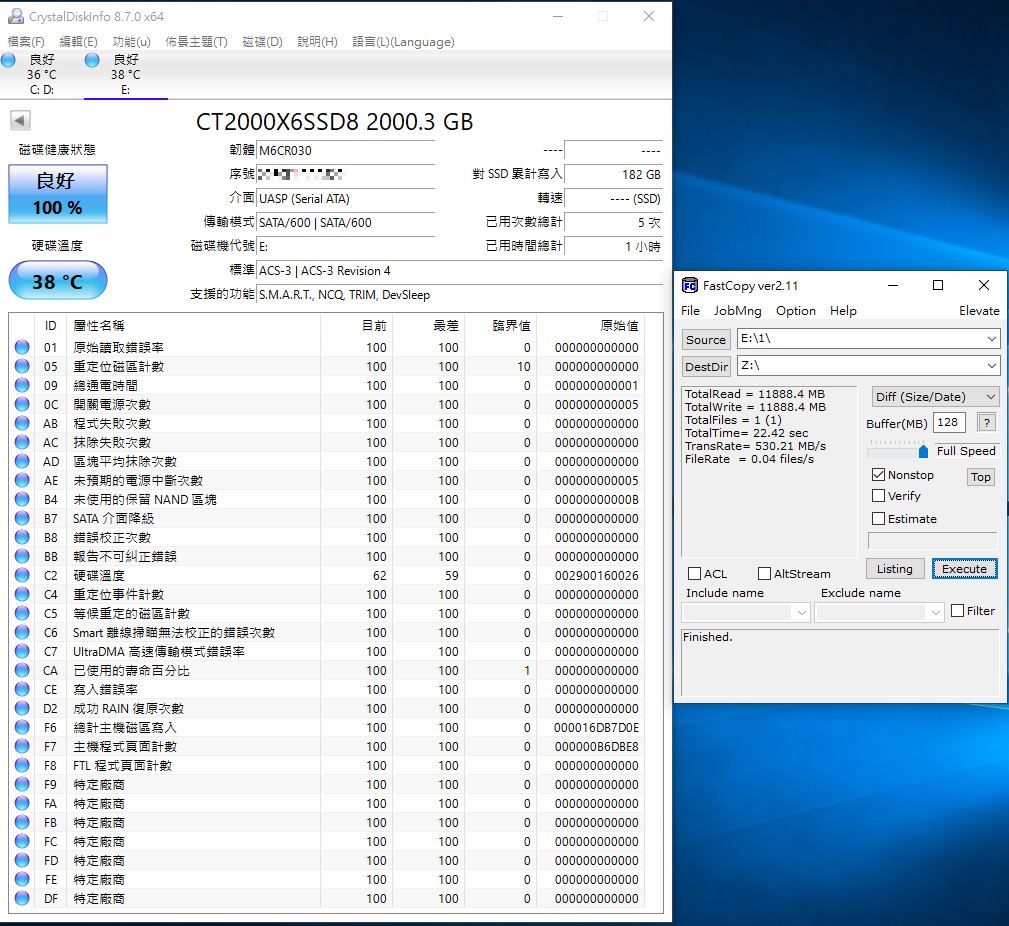Viewport: 1009px width, 926px height.
Task: Click status orb for attribute F6 row
Action: click(x=22, y=727)
